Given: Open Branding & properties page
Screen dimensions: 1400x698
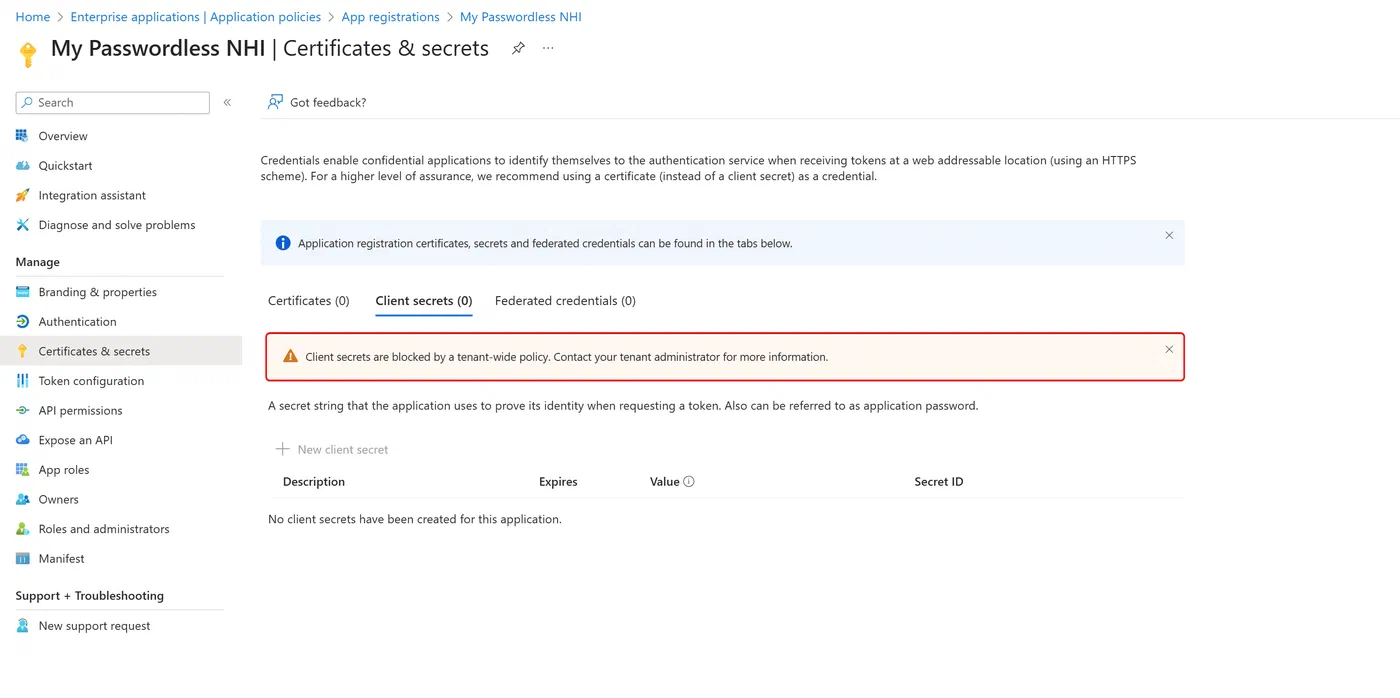Looking at the screenshot, I should 98,292.
